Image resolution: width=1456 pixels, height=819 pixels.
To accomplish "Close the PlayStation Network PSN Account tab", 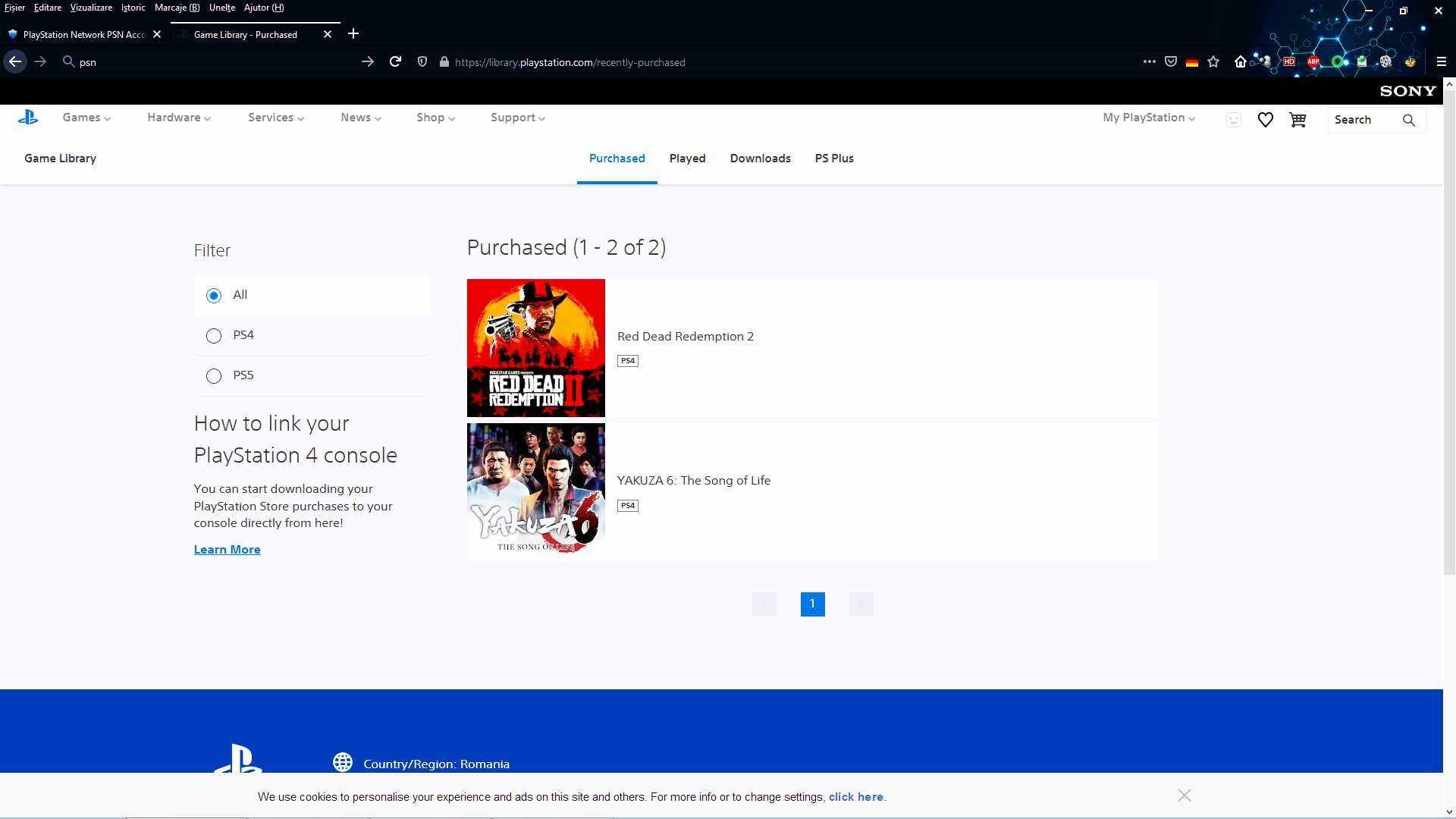I will (157, 34).
